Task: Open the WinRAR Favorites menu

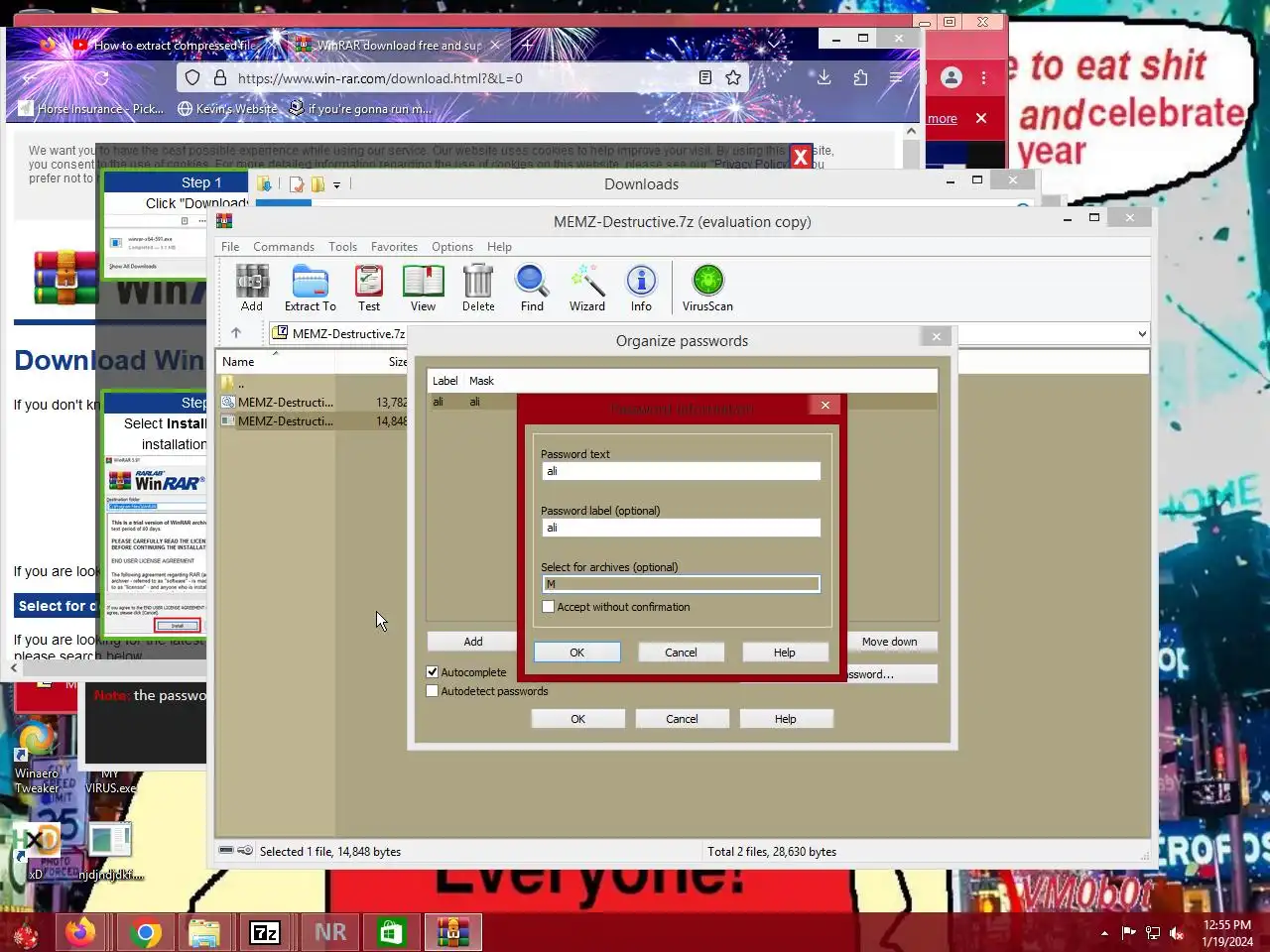Action: coord(394,247)
